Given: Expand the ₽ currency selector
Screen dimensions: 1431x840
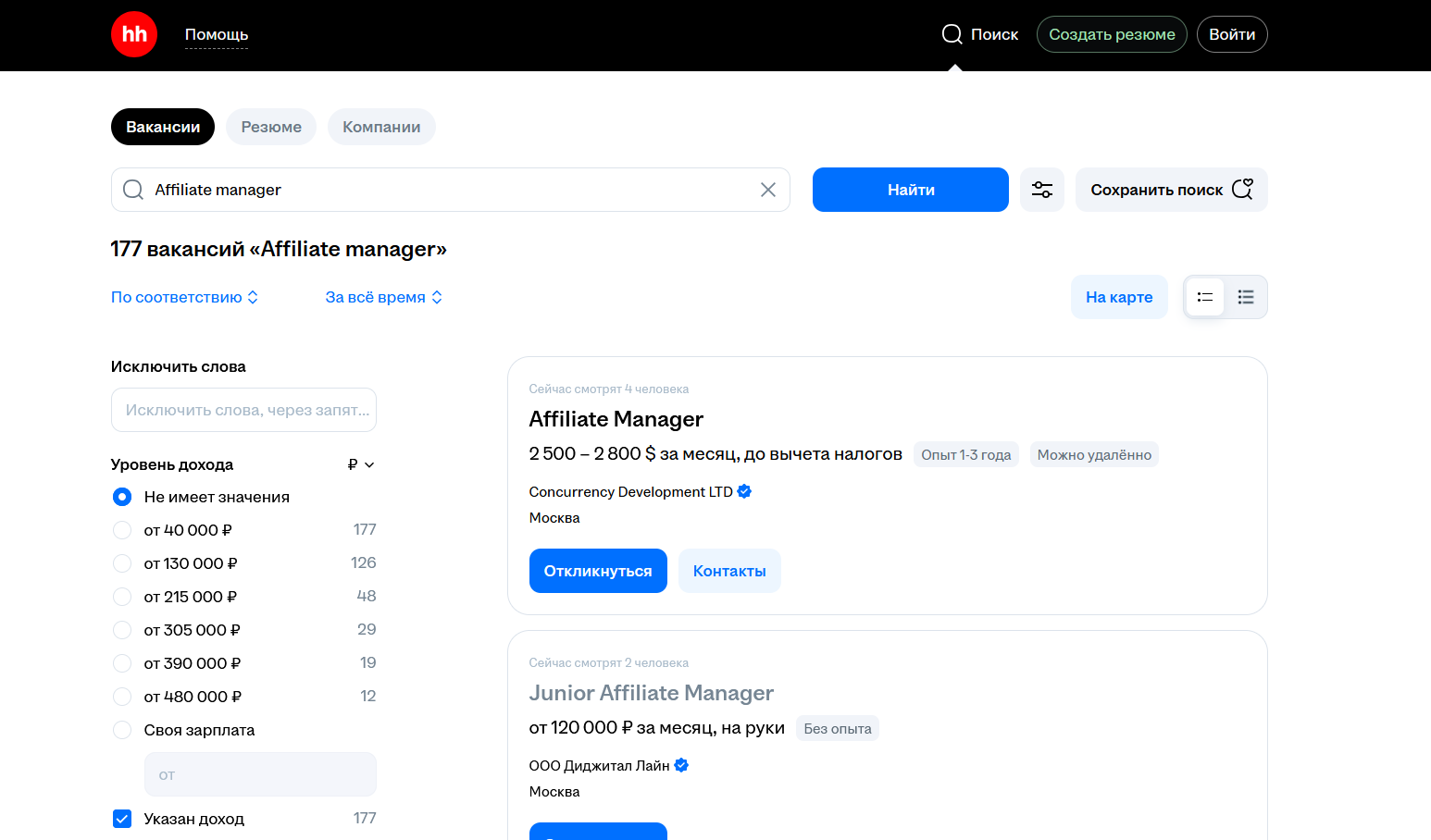Looking at the screenshot, I should 361,464.
